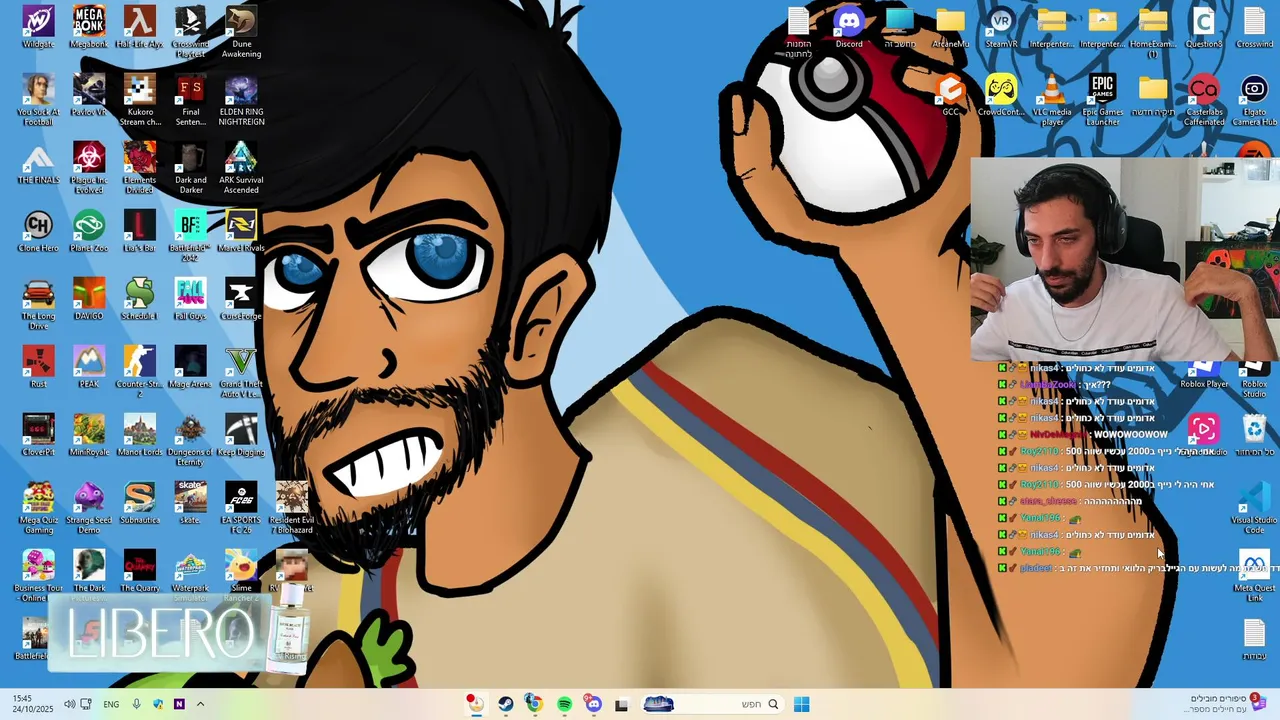Open the CurseForge desktop shortcut
The height and width of the screenshot is (720, 1280).
pyautogui.click(x=241, y=299)
